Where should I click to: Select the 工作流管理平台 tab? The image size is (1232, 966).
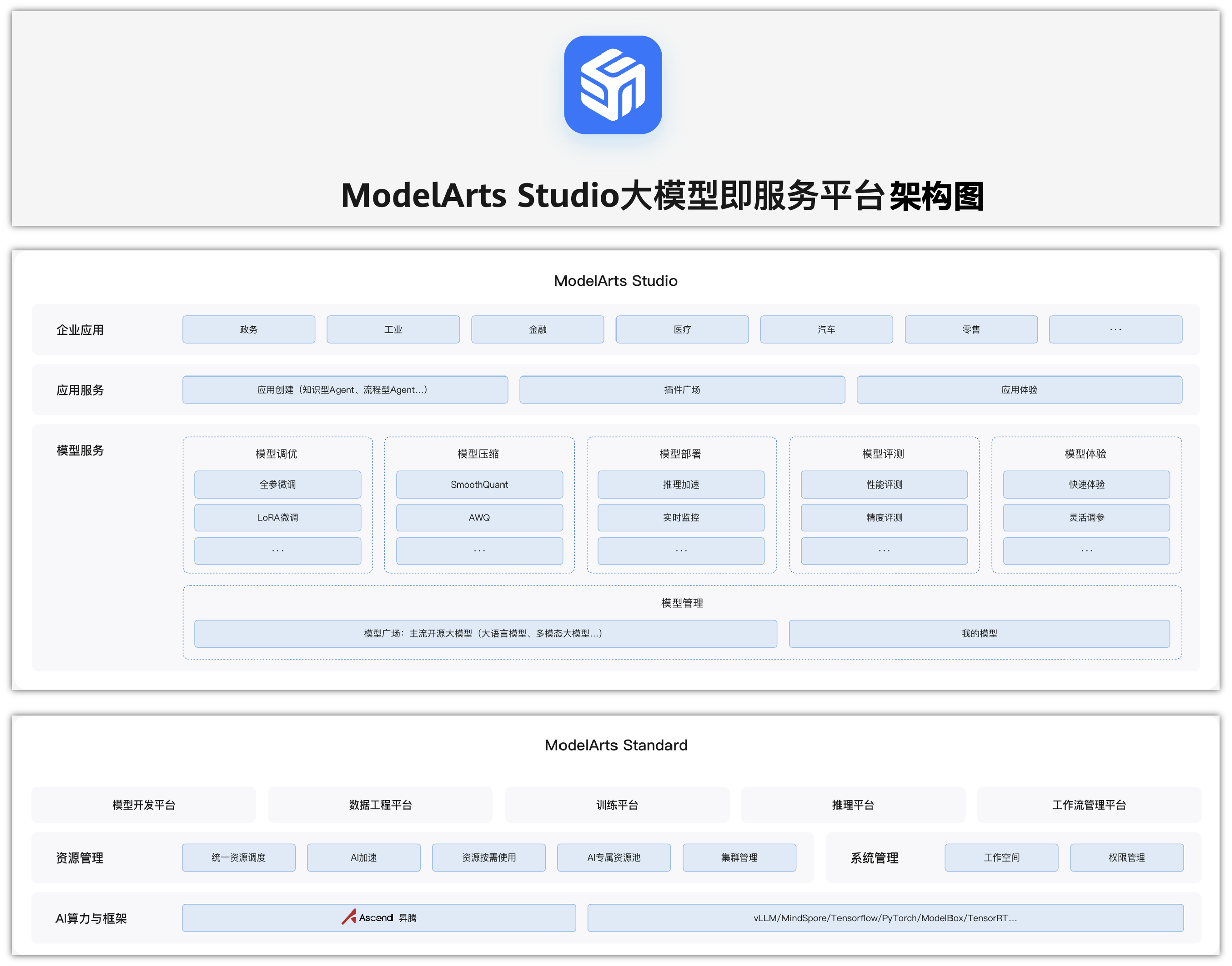point(1088,804)
